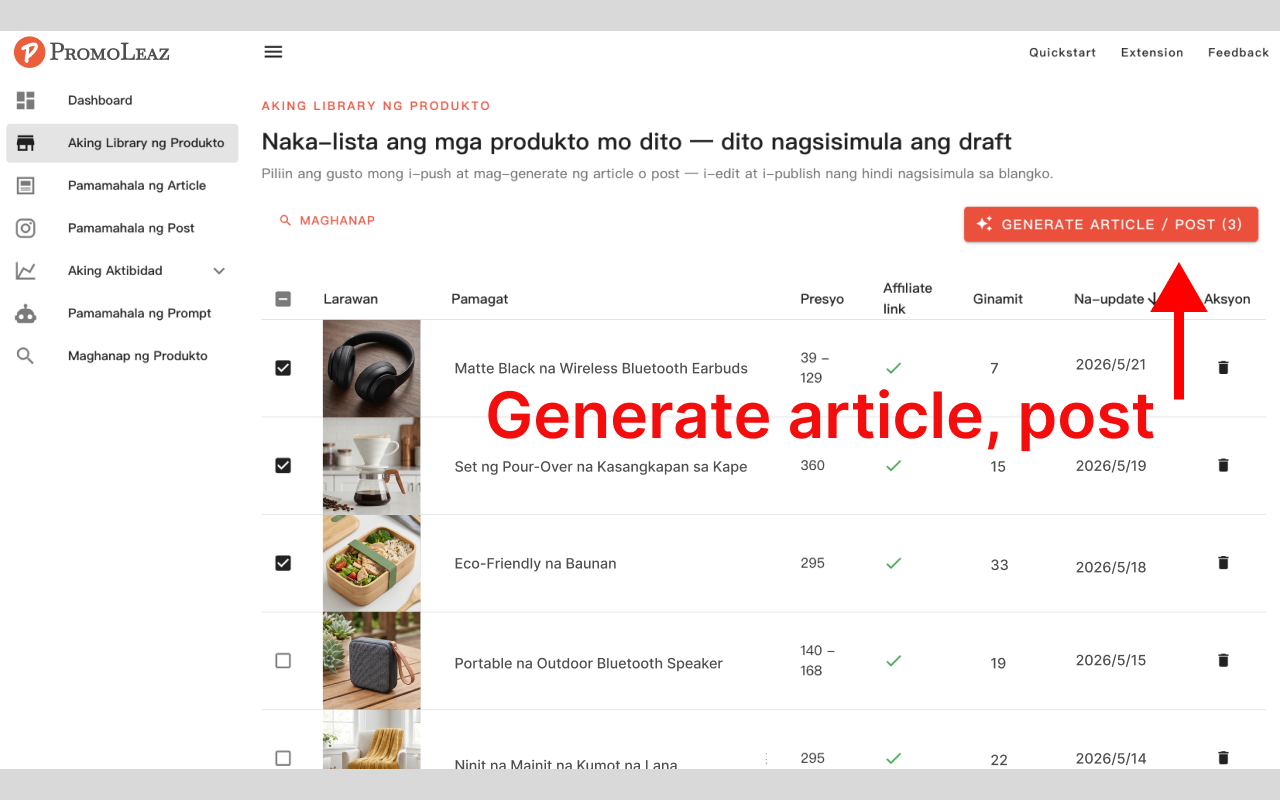
Task: Click the price 39 – 129
Action: click(815, 368)
